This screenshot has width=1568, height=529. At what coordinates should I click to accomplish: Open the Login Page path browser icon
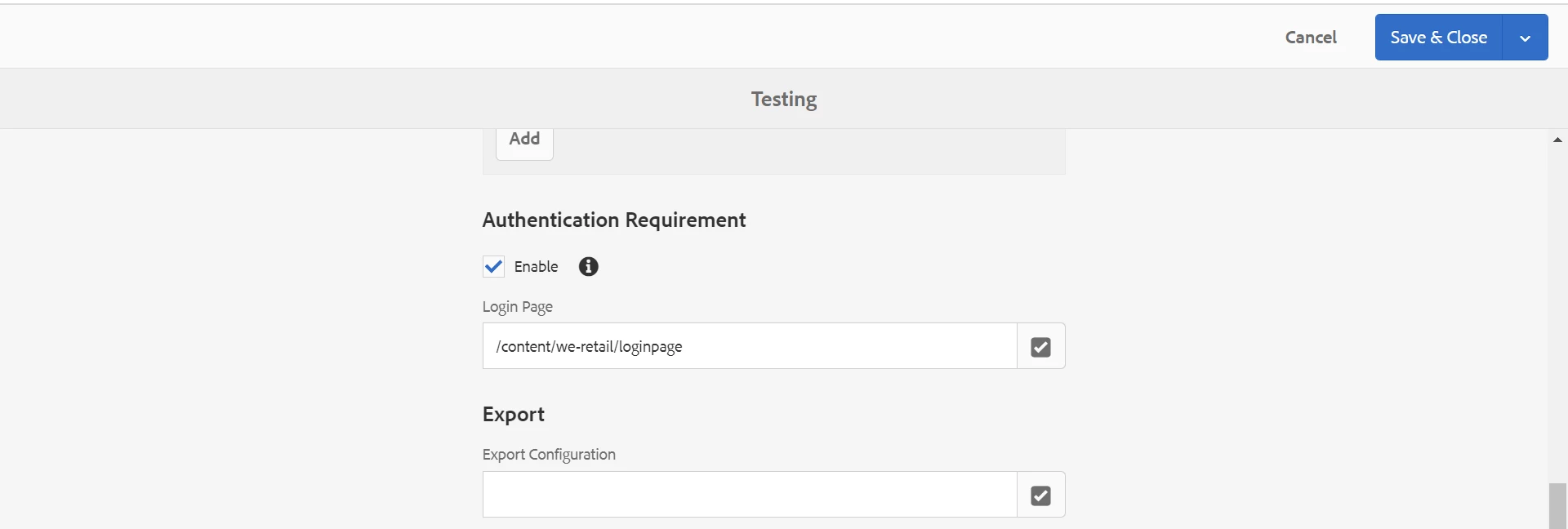click(x=1040, y=346)
